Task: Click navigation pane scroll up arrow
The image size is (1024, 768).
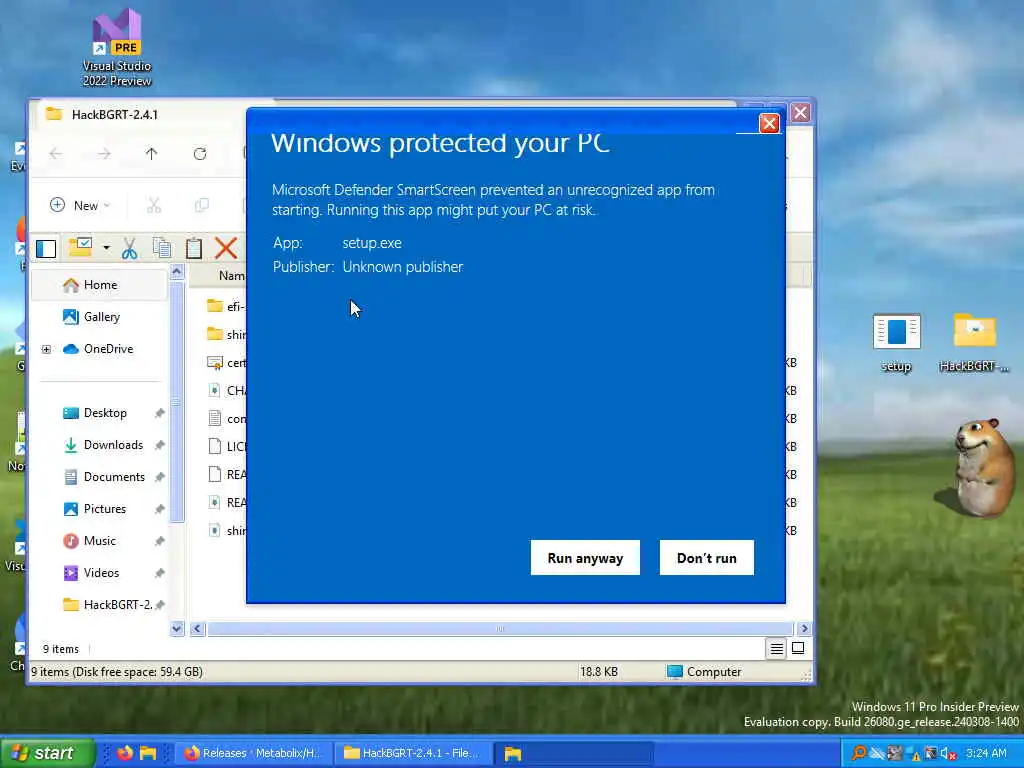Action: [x=177, y=272]
